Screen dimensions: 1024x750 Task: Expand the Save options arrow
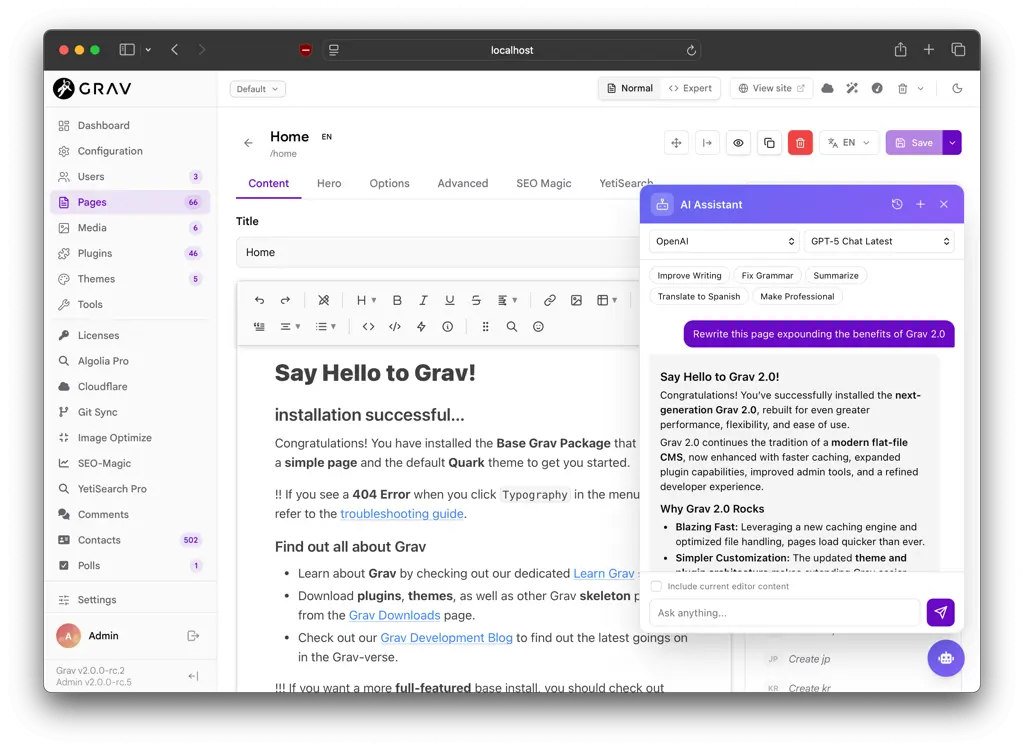952,143
